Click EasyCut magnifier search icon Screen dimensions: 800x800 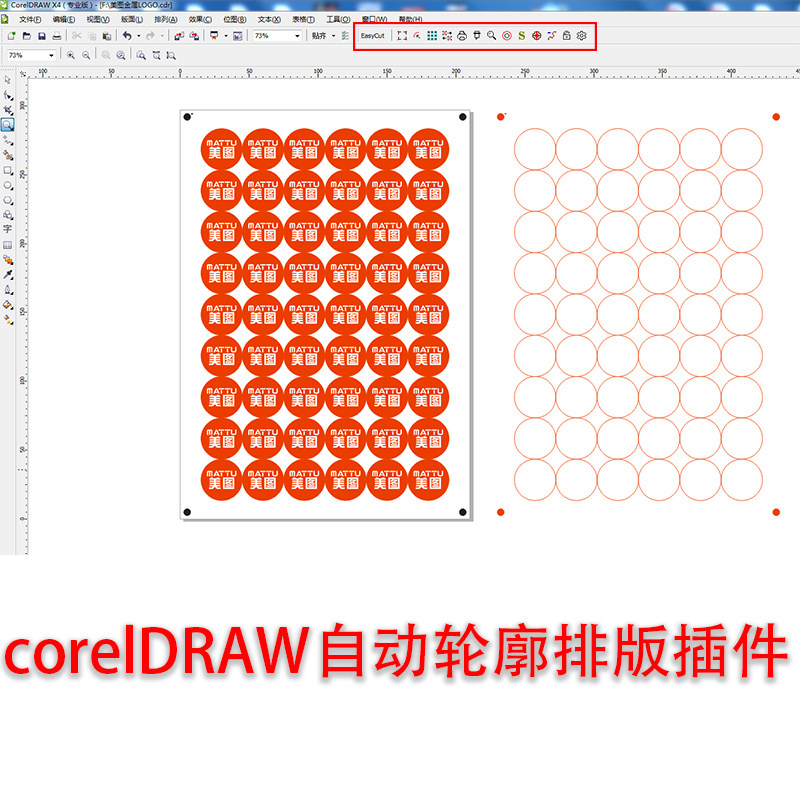tap(491, 36)
